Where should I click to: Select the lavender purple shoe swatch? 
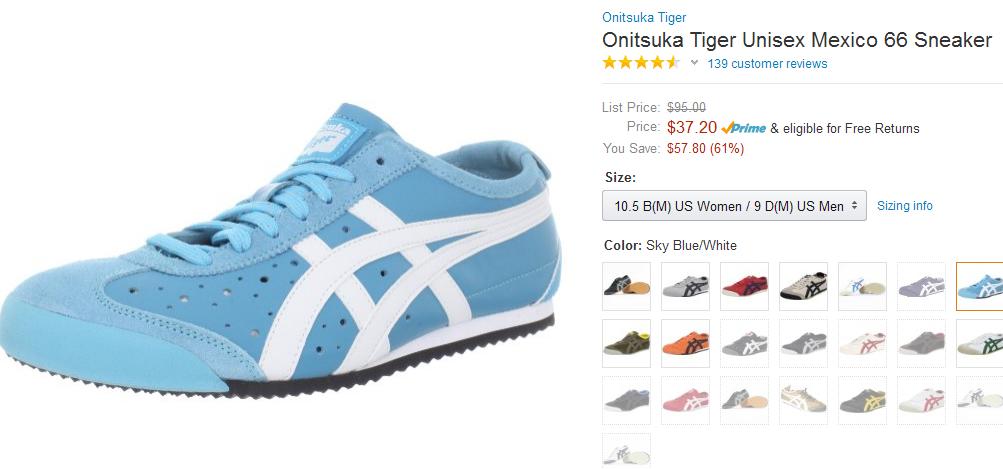pyautogui.click(x=921, y=286)
